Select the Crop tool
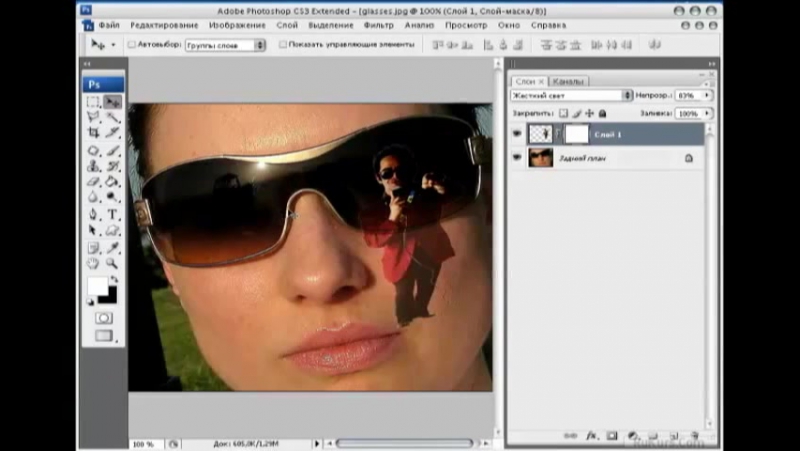 94,133
